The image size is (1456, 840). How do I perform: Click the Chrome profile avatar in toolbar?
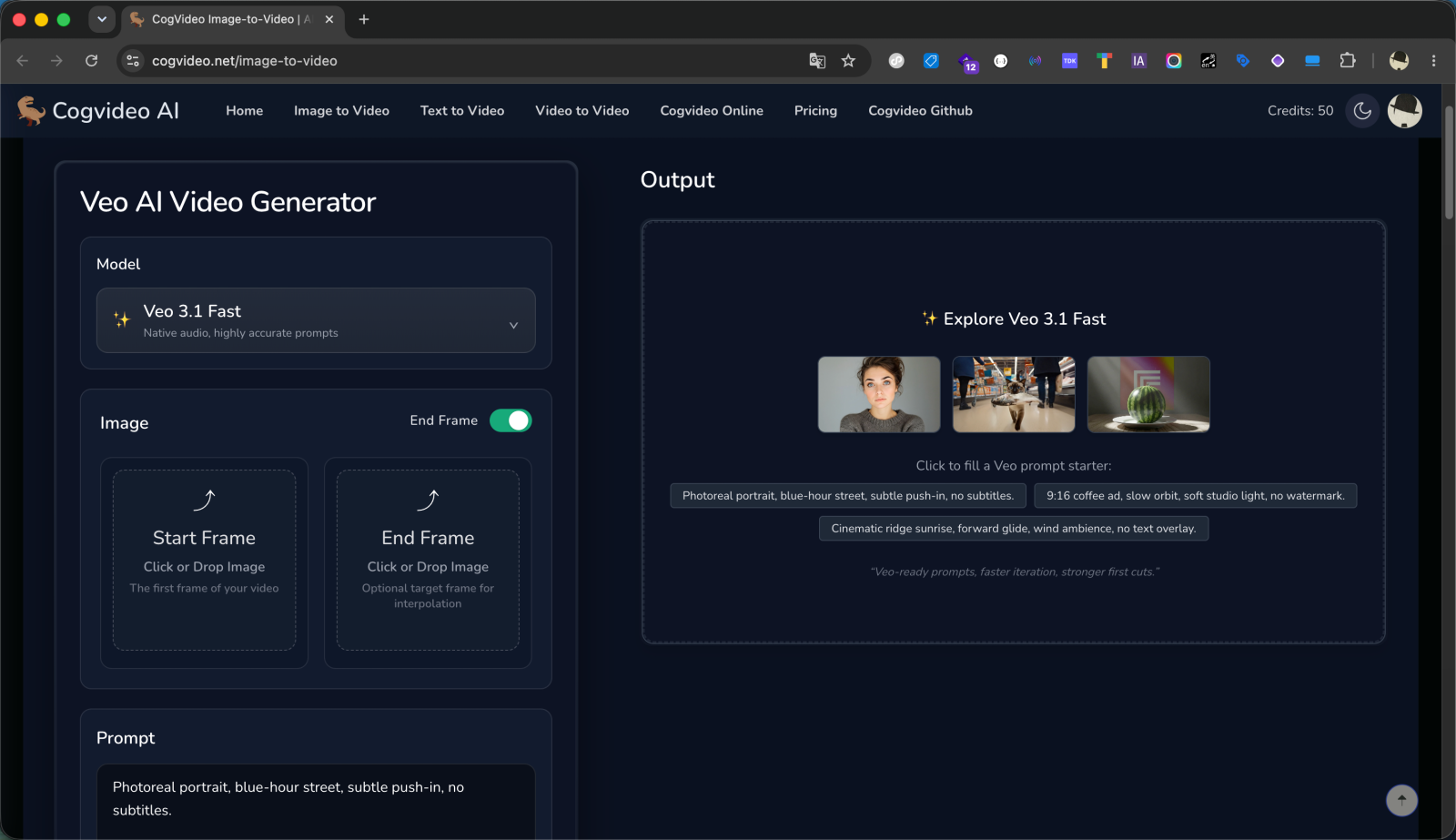coord(1399,60)
